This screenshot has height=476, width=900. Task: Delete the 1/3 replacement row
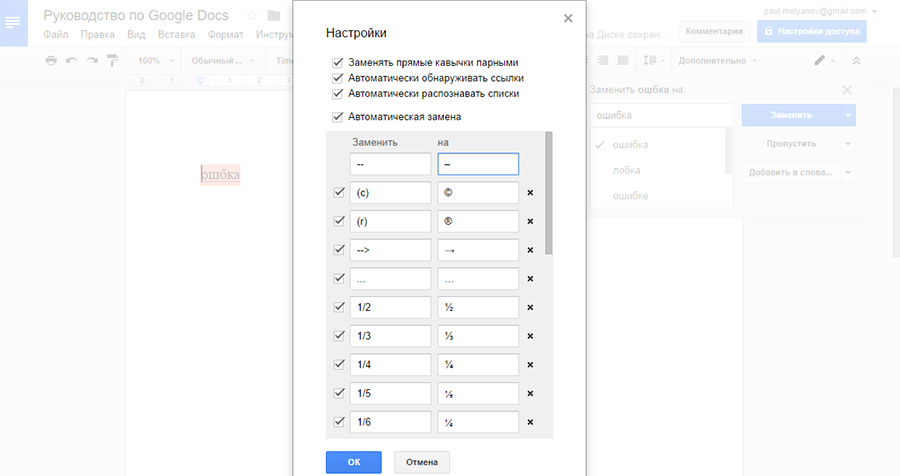coord(530,336)
